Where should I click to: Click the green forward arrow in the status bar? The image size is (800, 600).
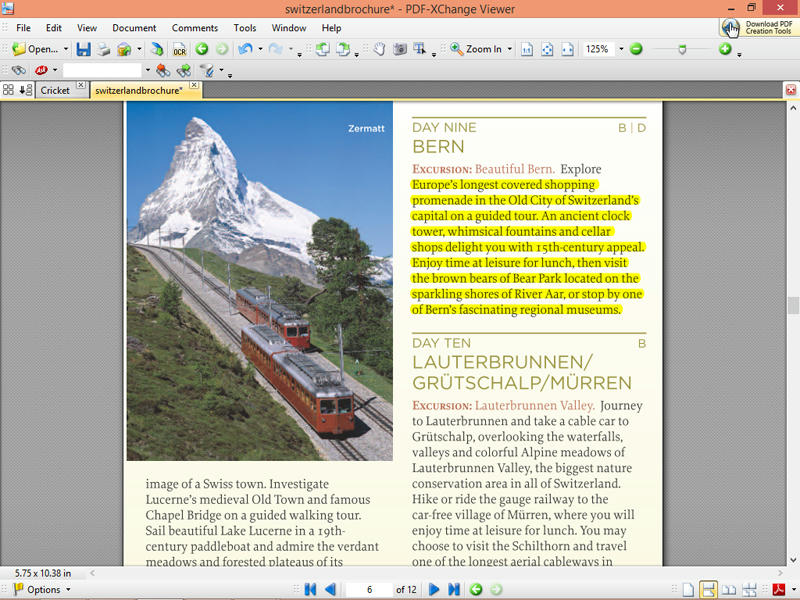pos(495,589)
